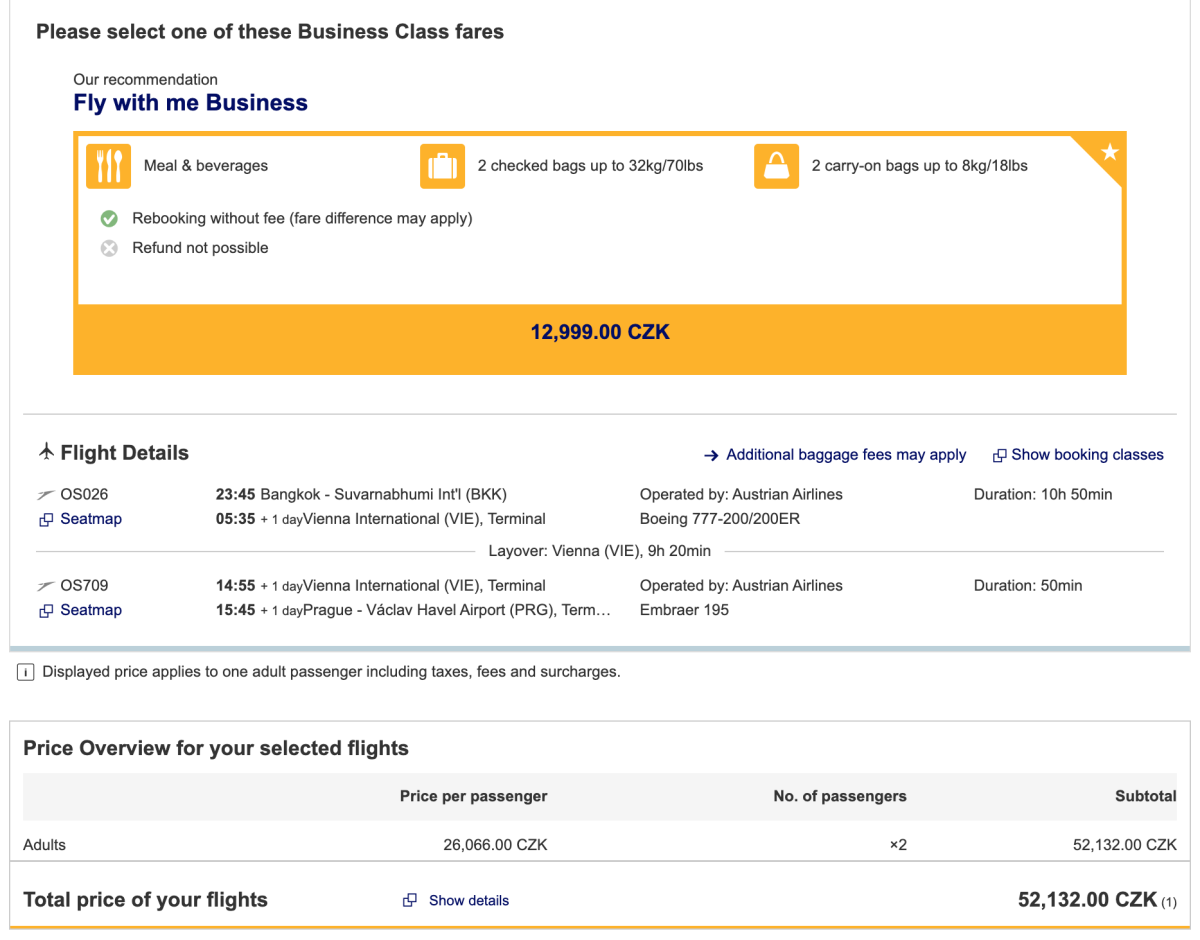
Task: Click the Rebooking without fee text
Action: pos(302,218)
